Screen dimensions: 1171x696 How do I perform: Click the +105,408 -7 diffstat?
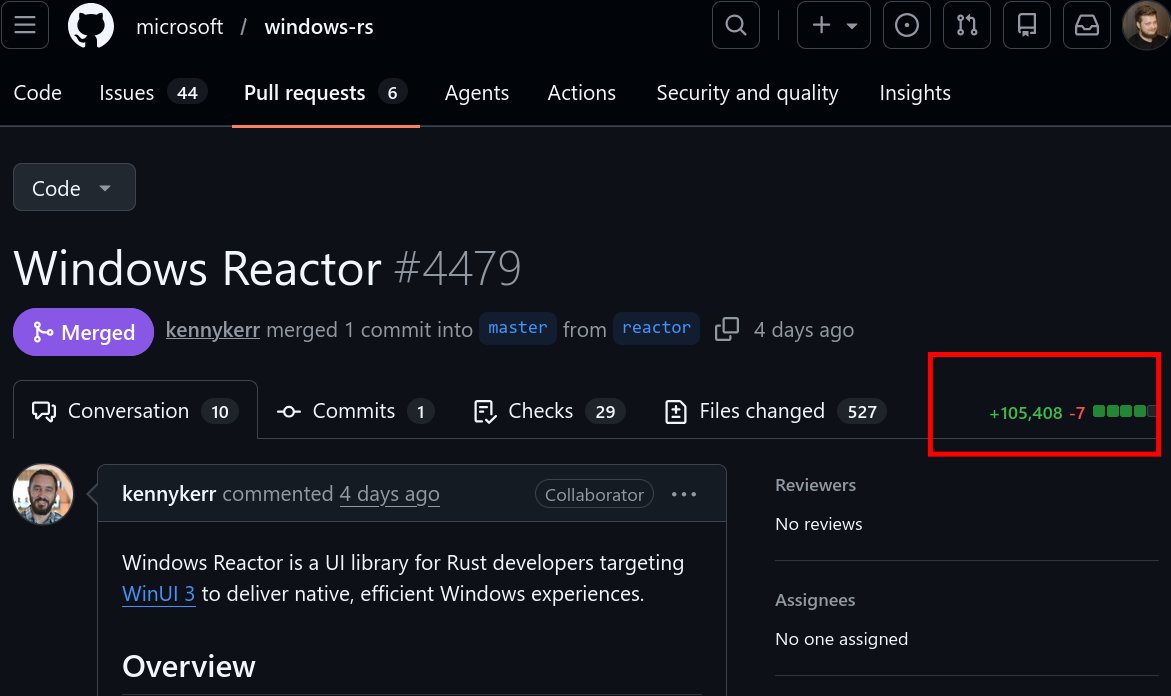point(1073,412)
